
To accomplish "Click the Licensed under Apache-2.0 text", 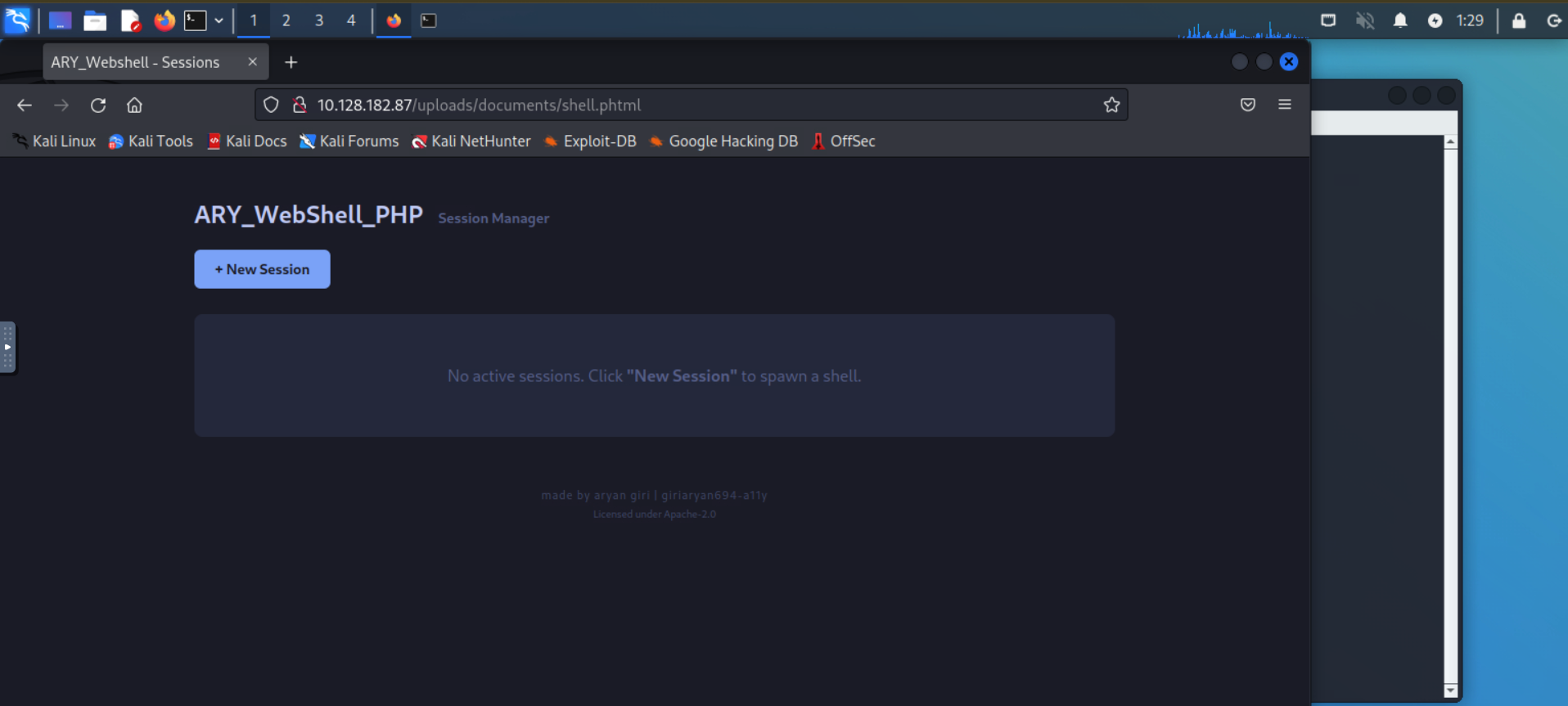I will click(655, 515).
